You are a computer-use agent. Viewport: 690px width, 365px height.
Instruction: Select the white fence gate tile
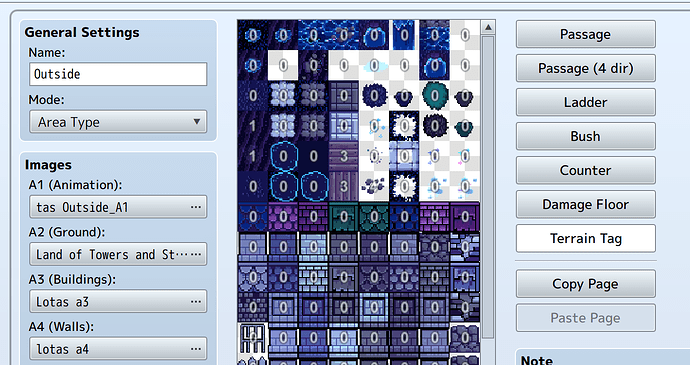click(x=253, y=338)
